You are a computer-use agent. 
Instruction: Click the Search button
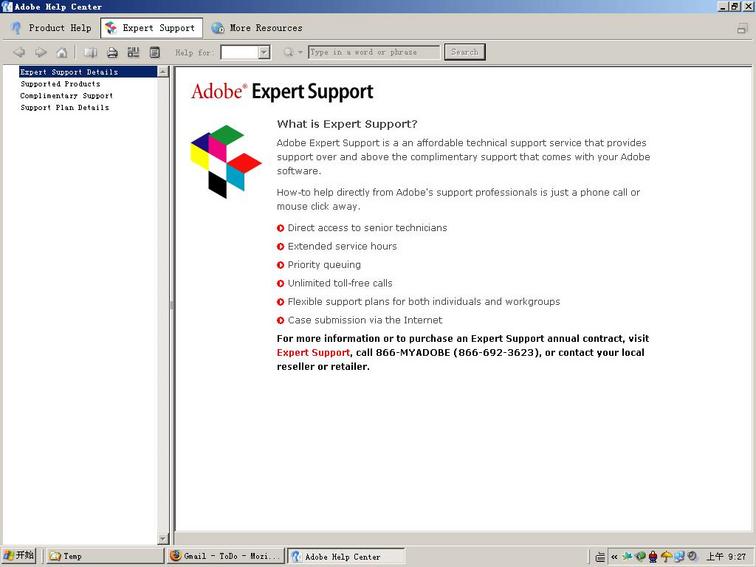(465, 52)
